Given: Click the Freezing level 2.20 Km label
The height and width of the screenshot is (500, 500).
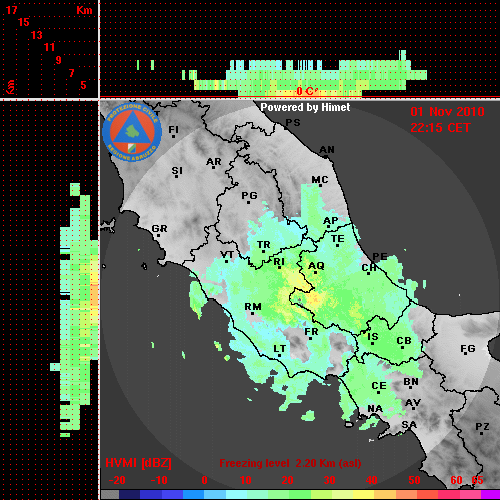Looking at the screenshot, I should click(x=290, y=463).
